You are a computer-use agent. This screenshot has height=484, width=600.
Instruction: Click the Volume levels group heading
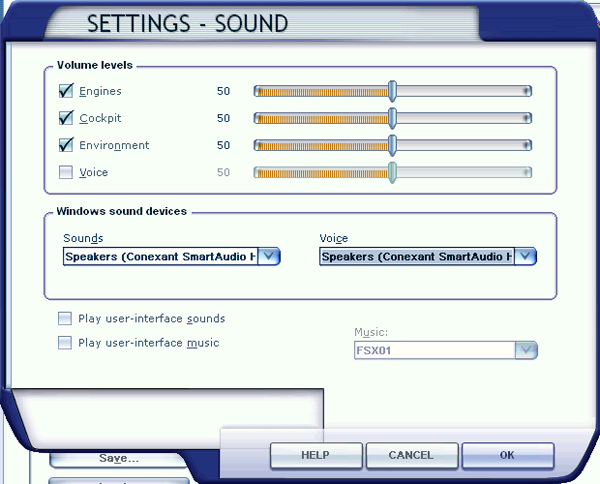(95, 65)
